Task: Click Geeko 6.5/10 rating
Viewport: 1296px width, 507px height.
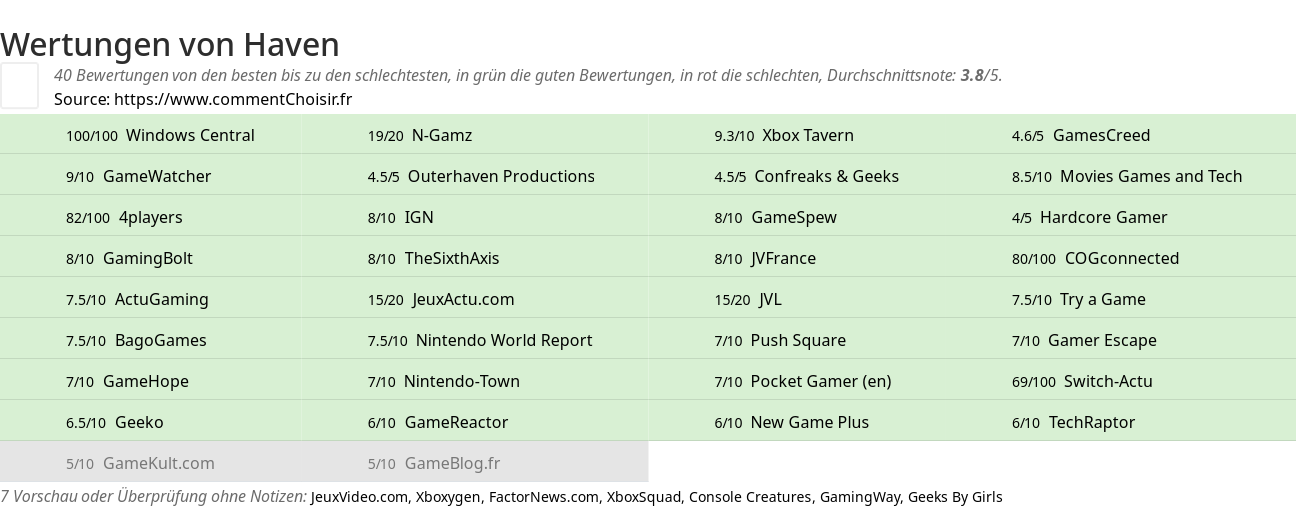Action: coord(114,422)
